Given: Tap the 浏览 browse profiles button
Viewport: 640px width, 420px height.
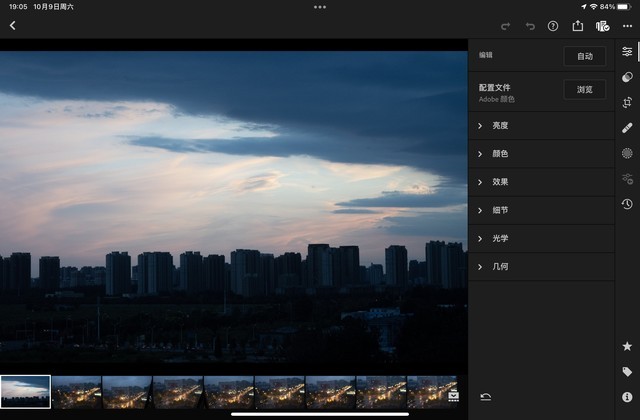Looking at the screenshot, I should coord(584,89).
